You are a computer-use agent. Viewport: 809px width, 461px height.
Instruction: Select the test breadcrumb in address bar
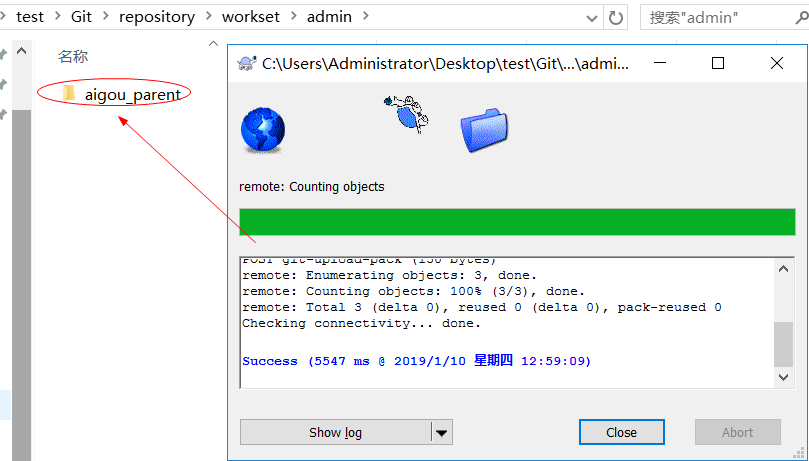point(30,17)
